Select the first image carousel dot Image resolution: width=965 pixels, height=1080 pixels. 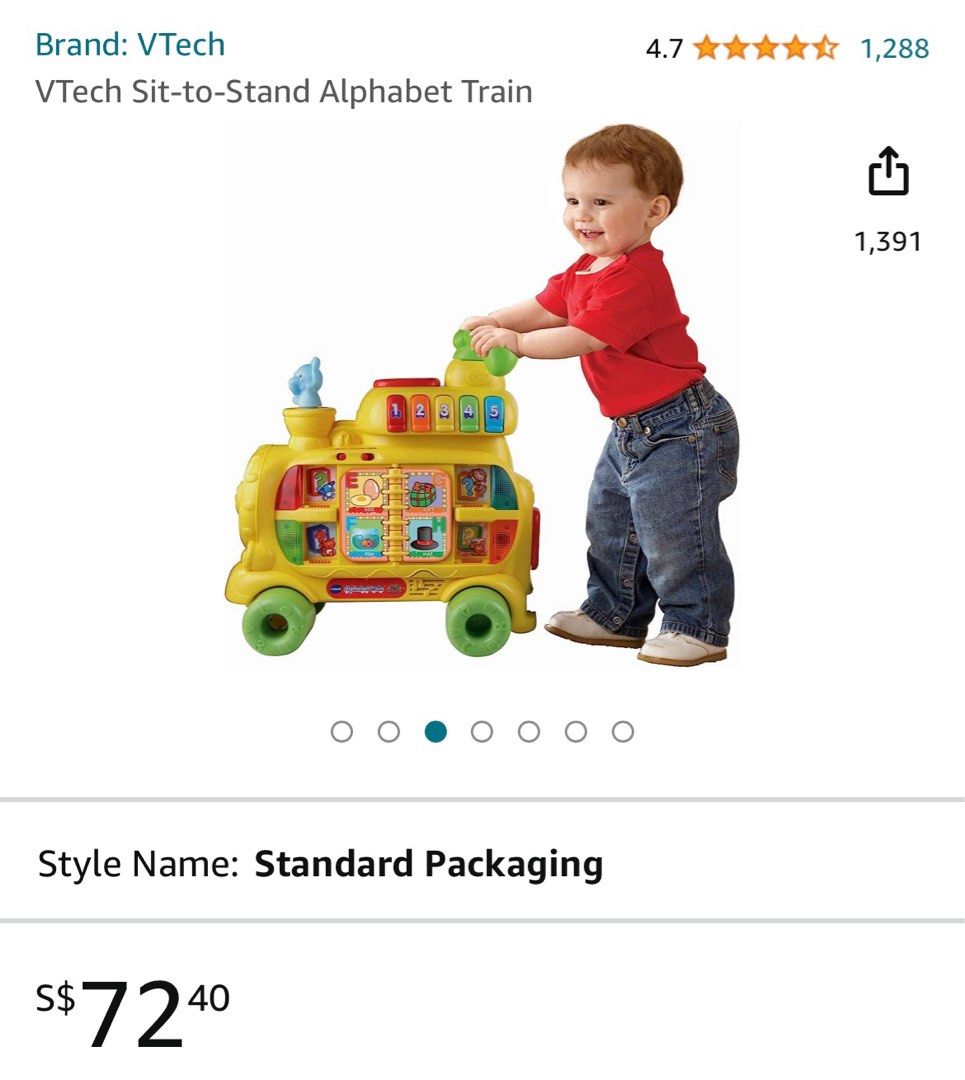click(342, 731)
